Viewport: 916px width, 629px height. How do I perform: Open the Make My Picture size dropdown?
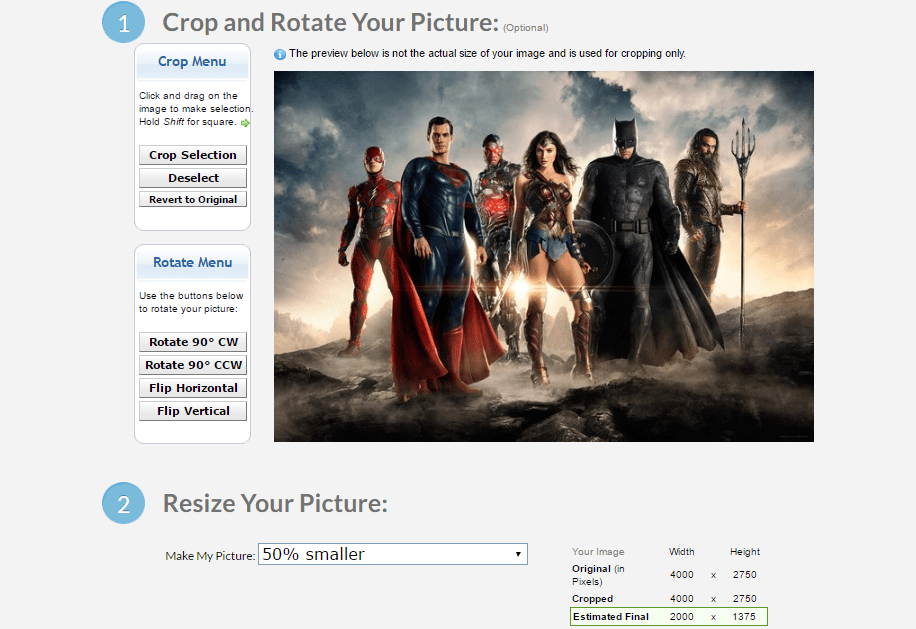tap(393, 554)
